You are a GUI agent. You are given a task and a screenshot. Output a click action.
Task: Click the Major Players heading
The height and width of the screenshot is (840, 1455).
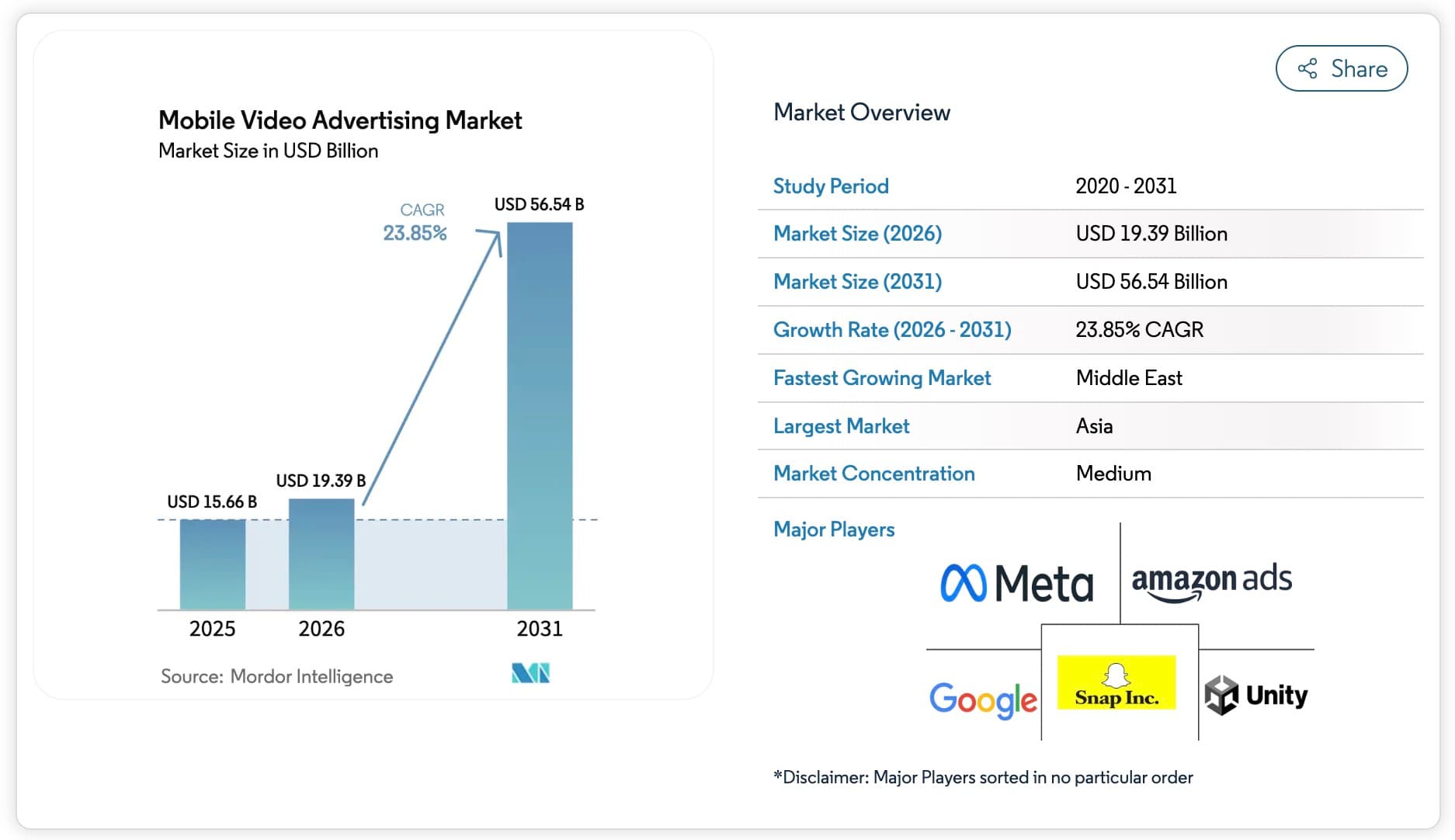[834, 529]
